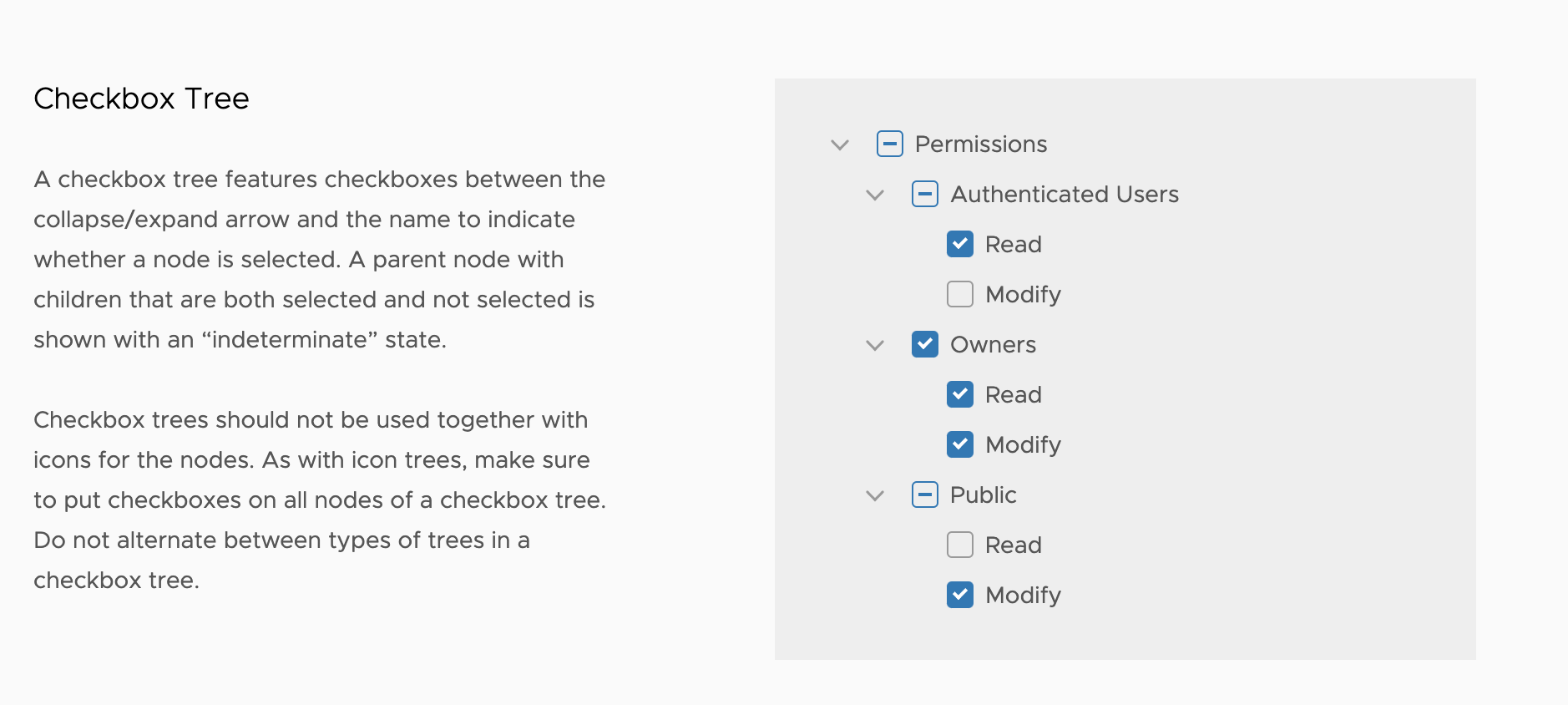Collapse the Authenticated Users node
This screenshot has height=705, width=1568.
[x=875, y=195]
